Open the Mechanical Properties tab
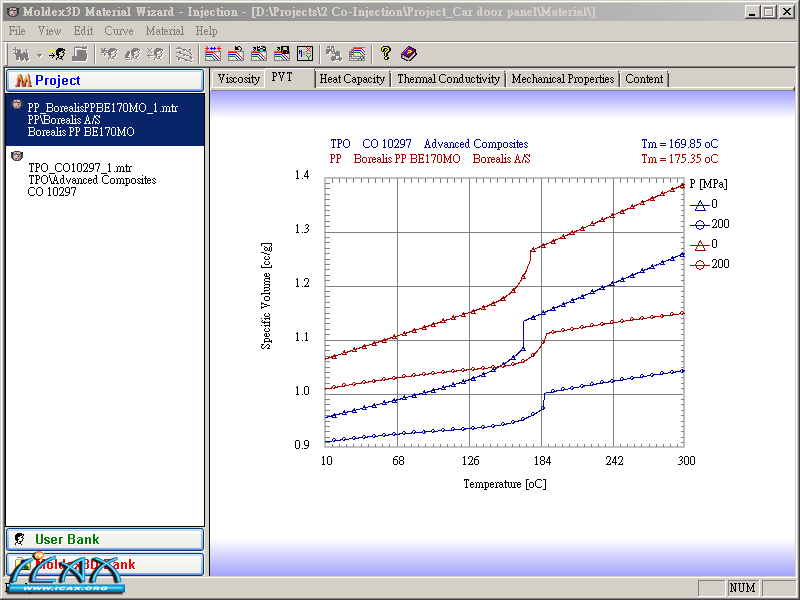800x600 pixels. pos(562,79)
